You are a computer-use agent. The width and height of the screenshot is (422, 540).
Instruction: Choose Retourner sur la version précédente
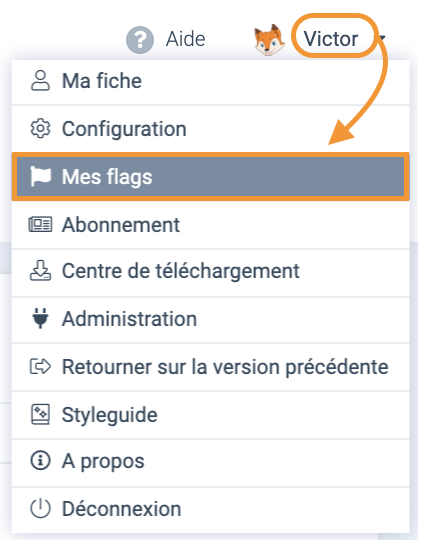(x=211, y=367)
